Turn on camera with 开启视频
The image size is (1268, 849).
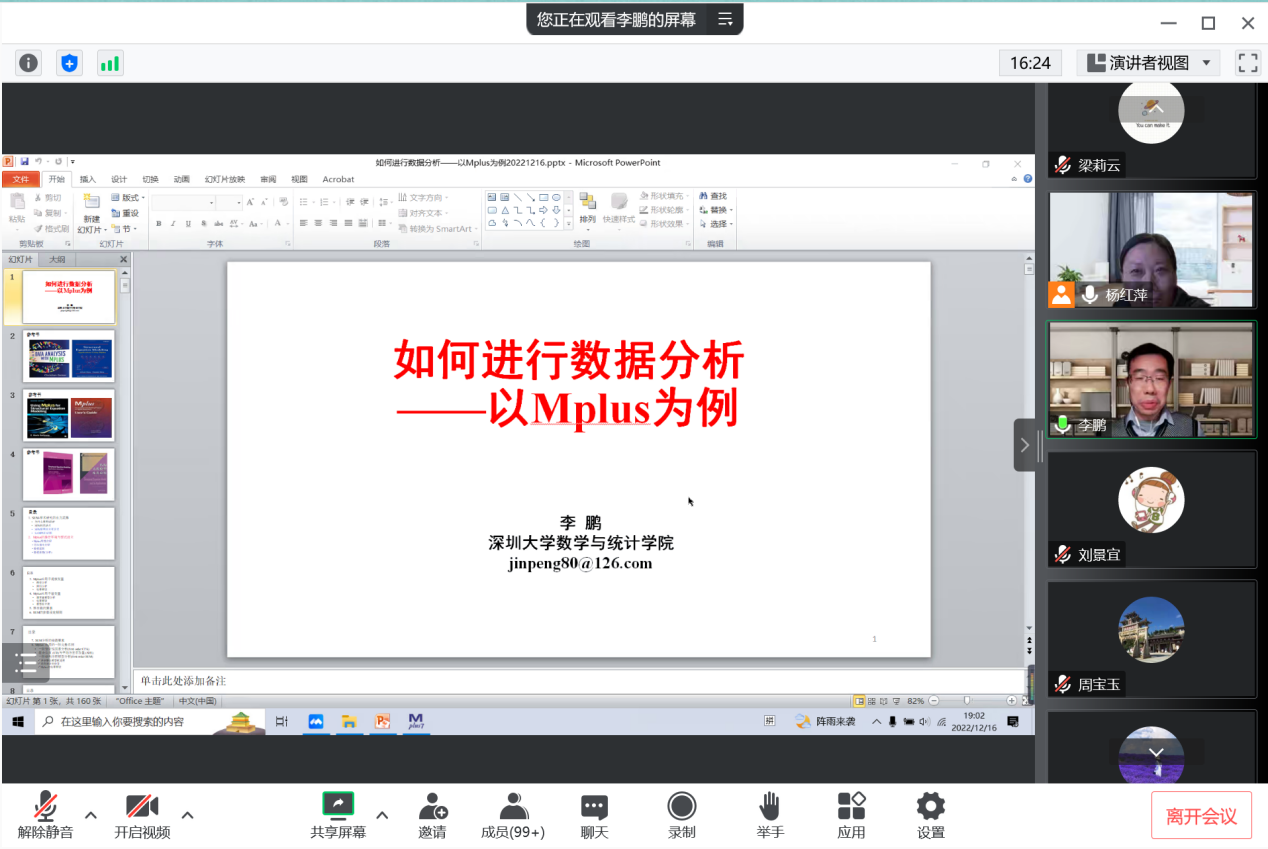coord(142,815)
